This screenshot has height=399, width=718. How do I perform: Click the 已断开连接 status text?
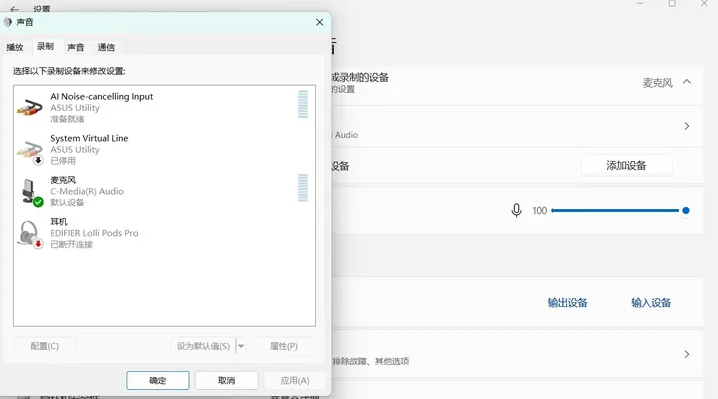click(71, 244)
